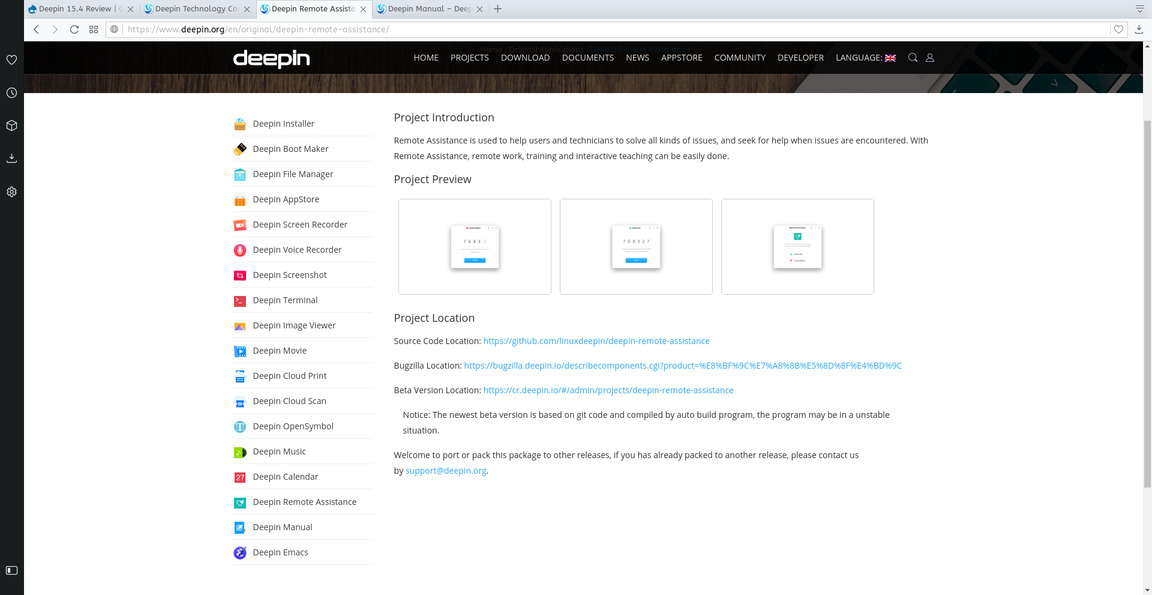Open the tab menu at the top right
This screenshot has width=1152, height=595.
coord(1140,8)
